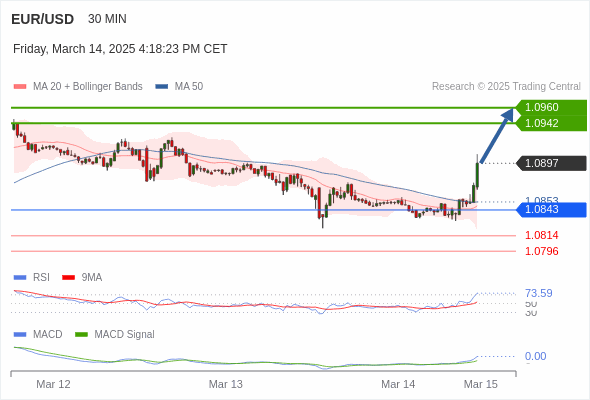Screen dimensions: 590x400
Task: Click the MACD Signal green legend swatch
Action: pos(81,335)
